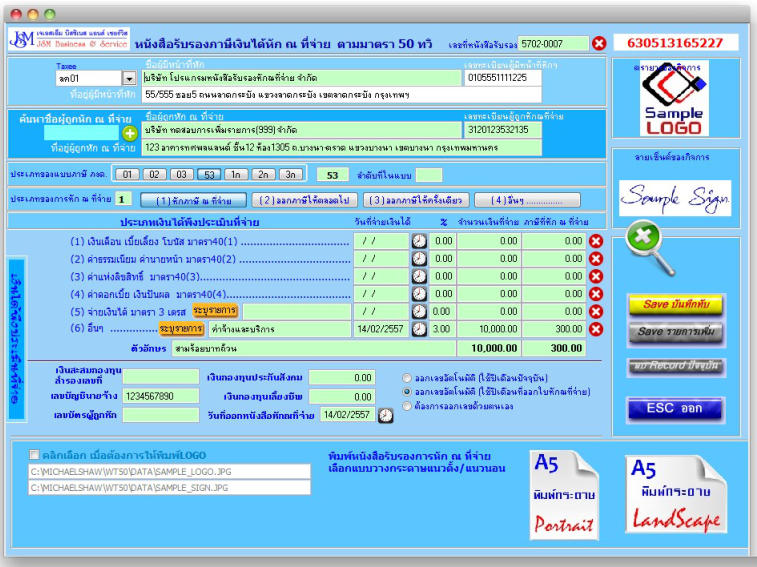Click the row (6) percent field 3.00
This screenshot has height=567, width=757.
[442, 329]
